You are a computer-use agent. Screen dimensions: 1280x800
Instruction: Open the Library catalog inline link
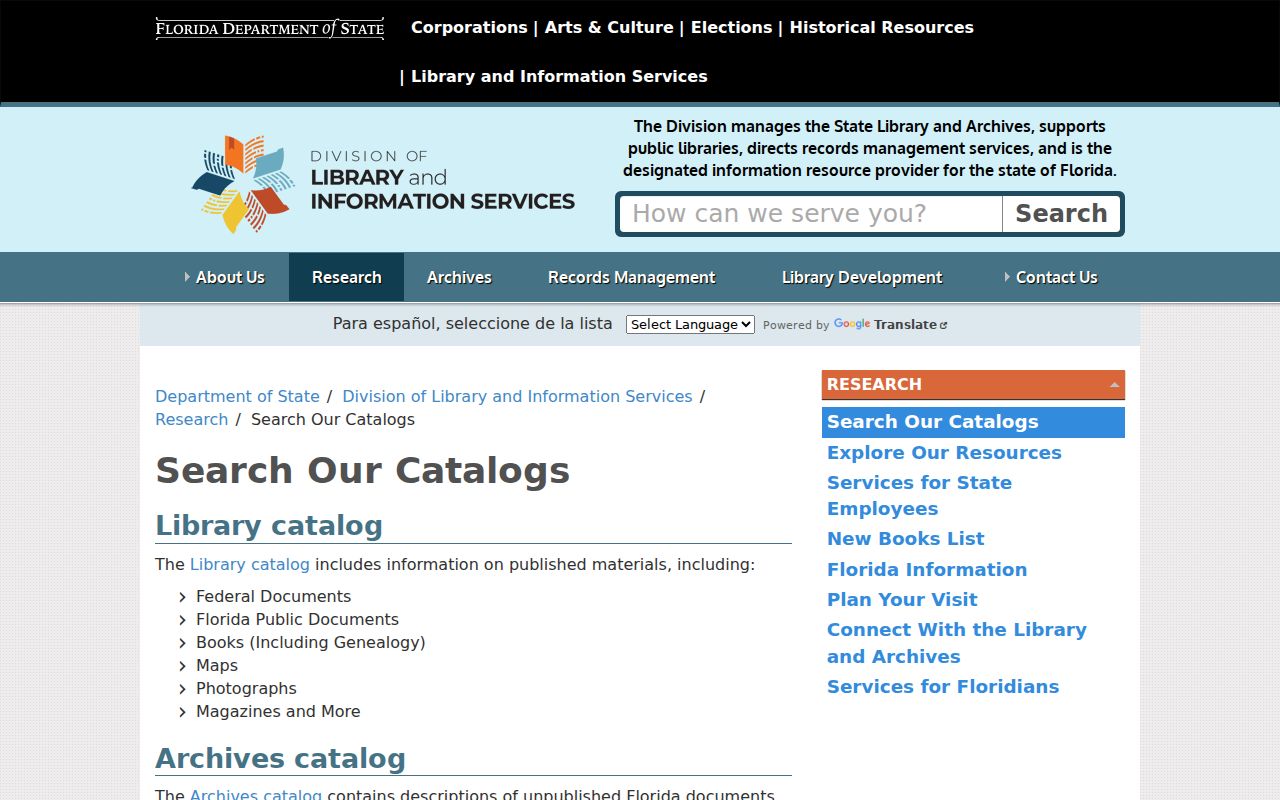click(250, 564)
